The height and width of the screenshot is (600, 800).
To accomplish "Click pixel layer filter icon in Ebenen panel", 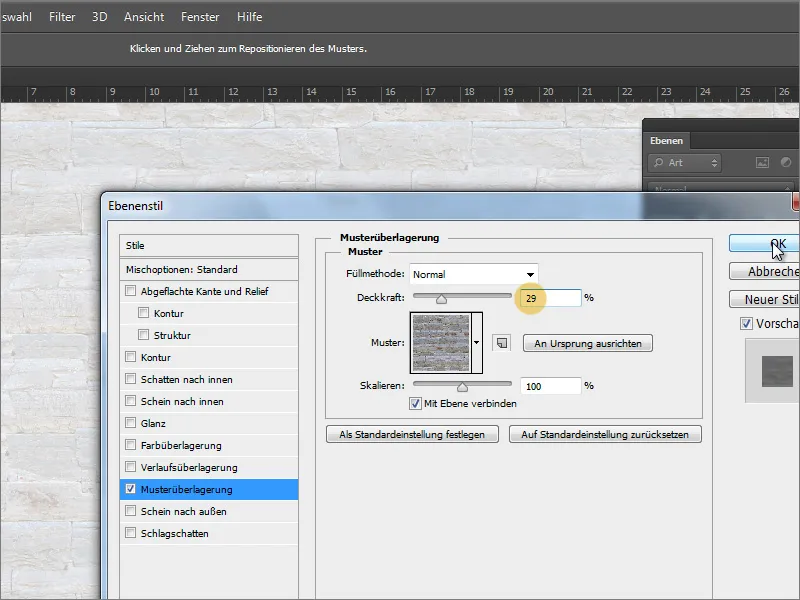I will coord(762,163).
